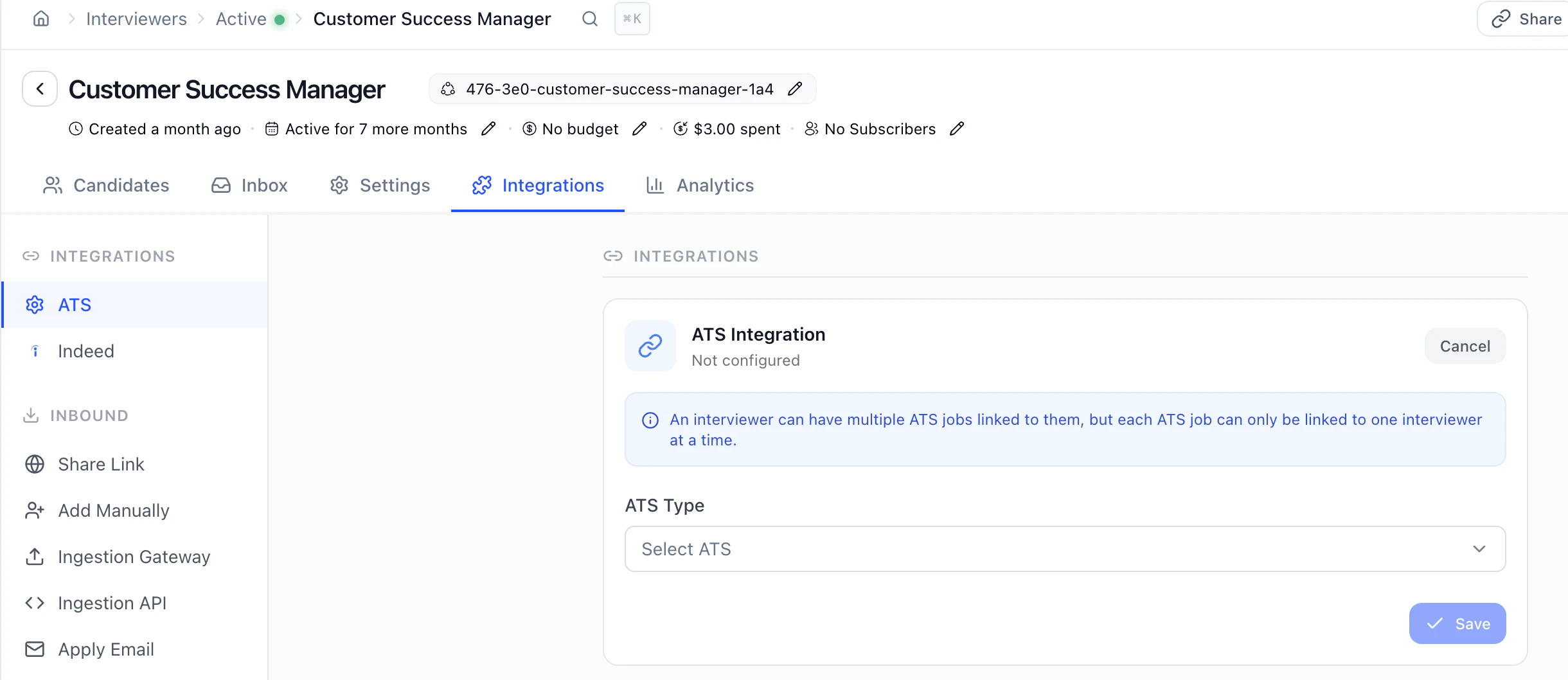Open Ingestion Gateway sidebar item
The width and height of the screenshot is (1568, 680).
coord(135,557)
